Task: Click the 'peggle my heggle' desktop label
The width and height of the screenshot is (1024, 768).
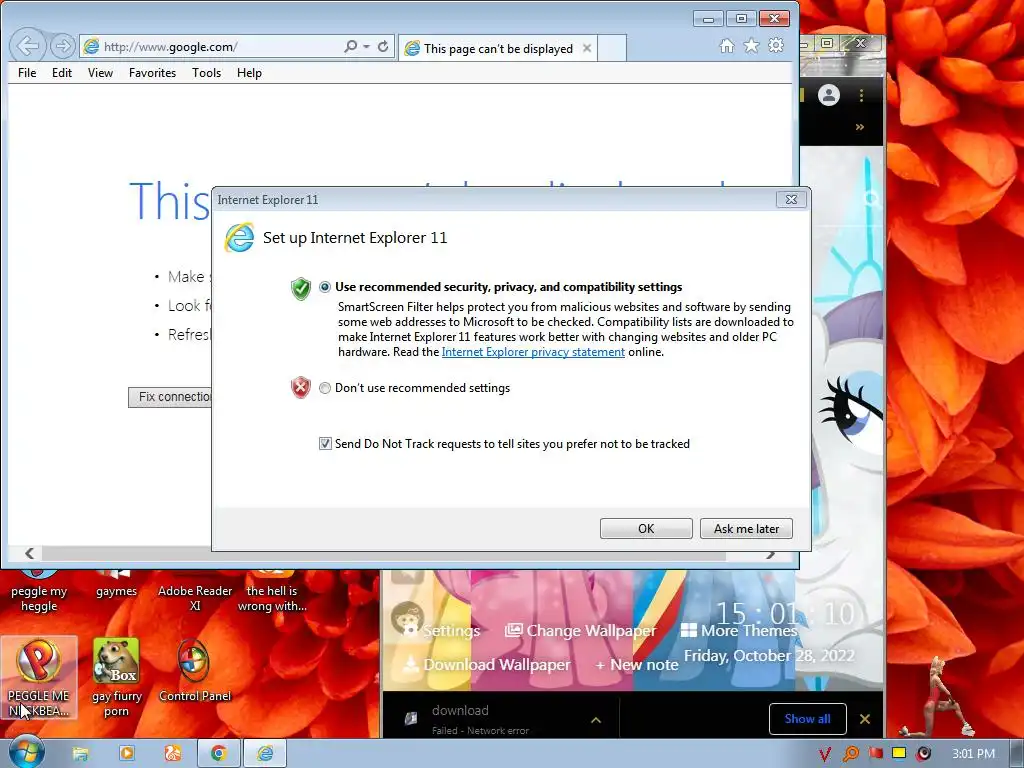Action: click(x=39, y=598)
